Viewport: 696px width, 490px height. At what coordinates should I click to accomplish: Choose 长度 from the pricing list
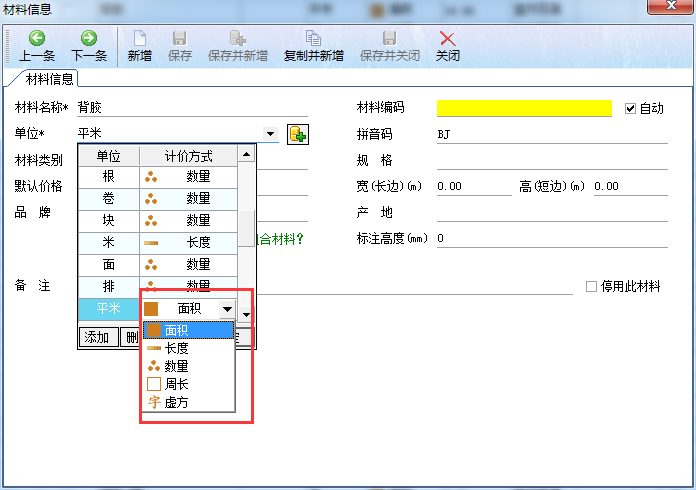[x=177, y=348]
